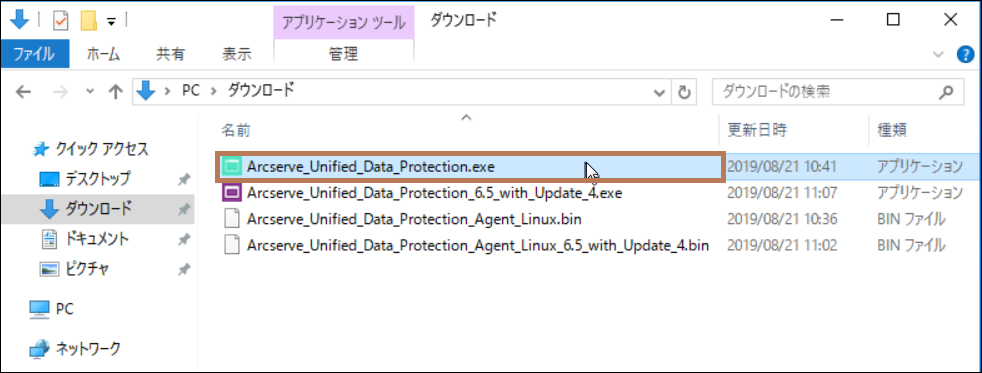Open the 管理 application tools tab
Screen dimensions: 982x373
tap(343, 54)
